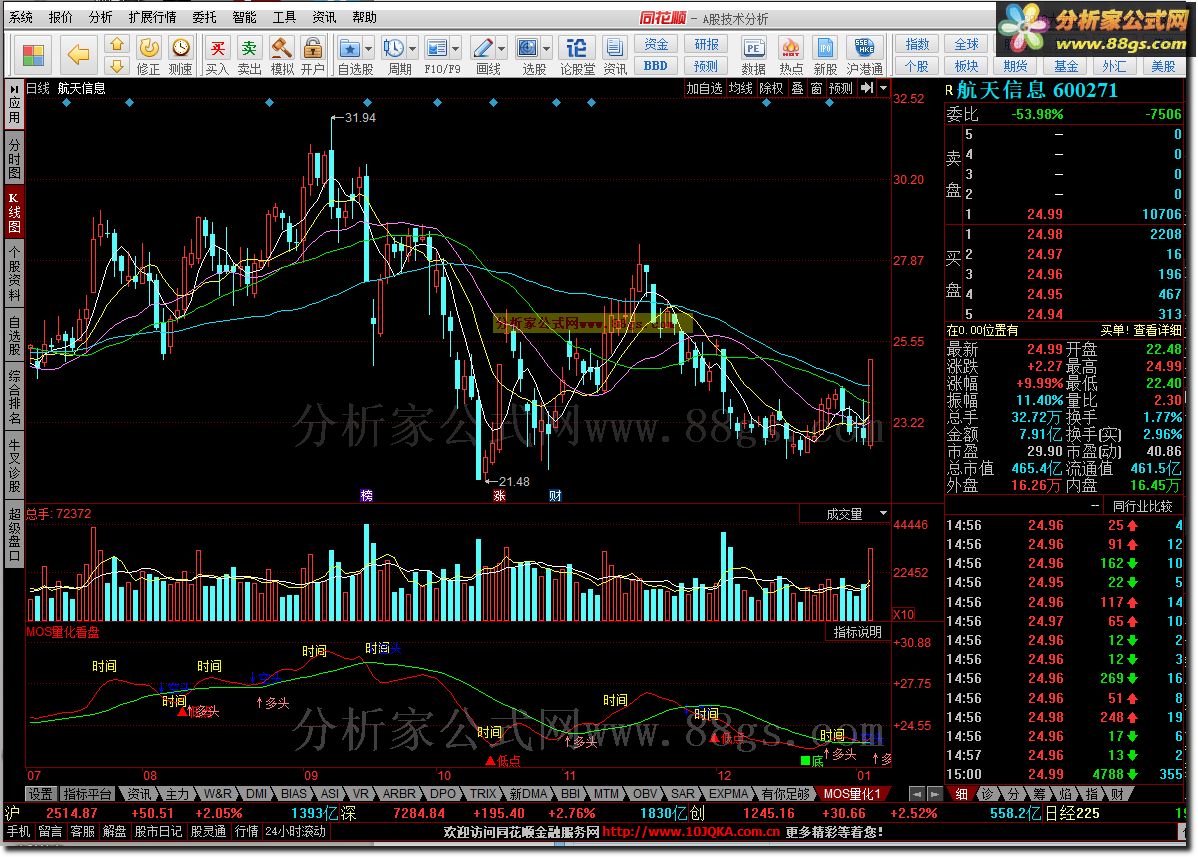Expand the F10/F9 dropdown arrow

[456, 49]
